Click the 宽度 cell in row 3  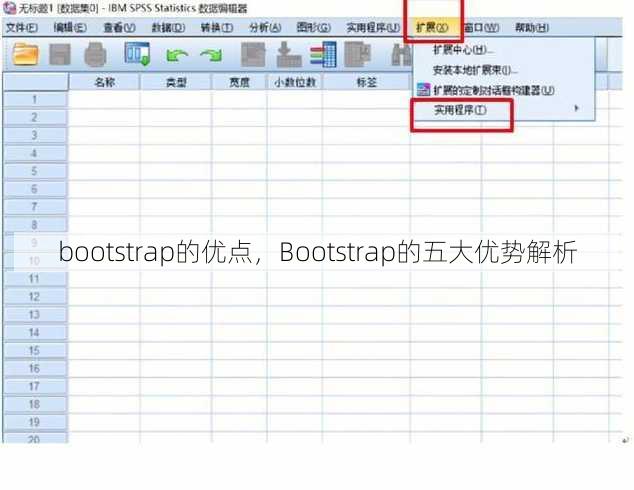[x=239, y=135]
